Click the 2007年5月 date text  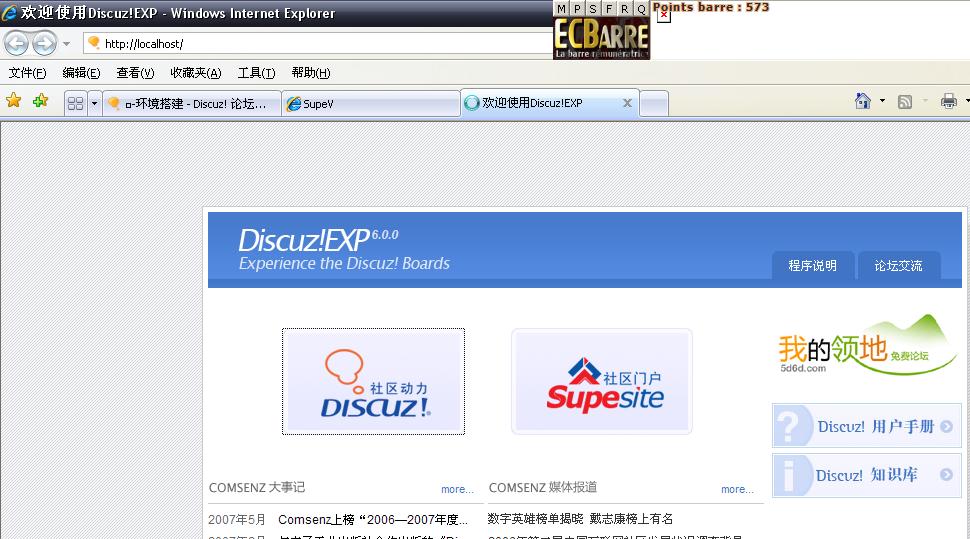[236, 519]
